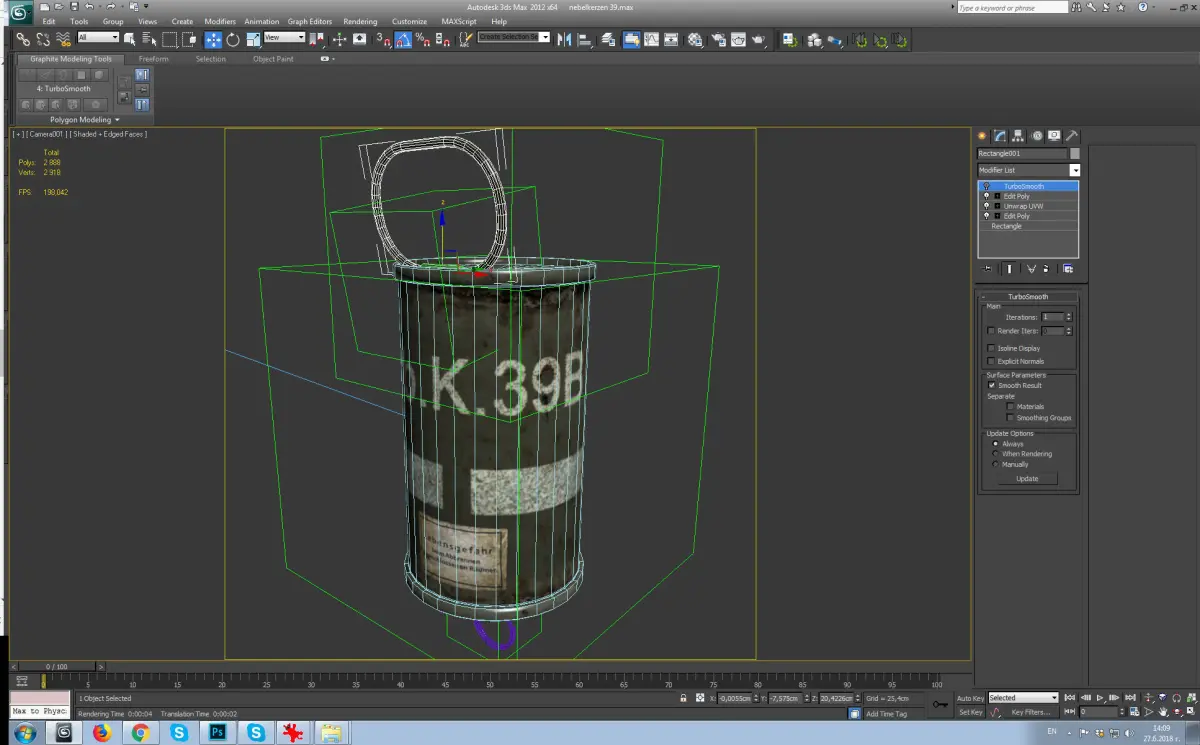Expand the Modifier List dropdown
The image size is (1200, 745).
1075,171
